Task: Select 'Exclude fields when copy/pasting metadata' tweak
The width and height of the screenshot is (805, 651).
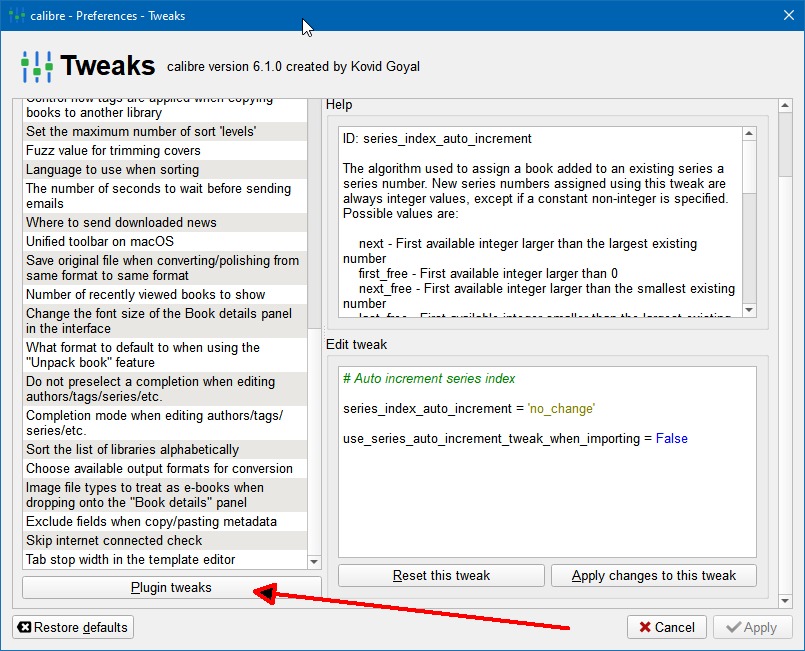Action: 165,521
